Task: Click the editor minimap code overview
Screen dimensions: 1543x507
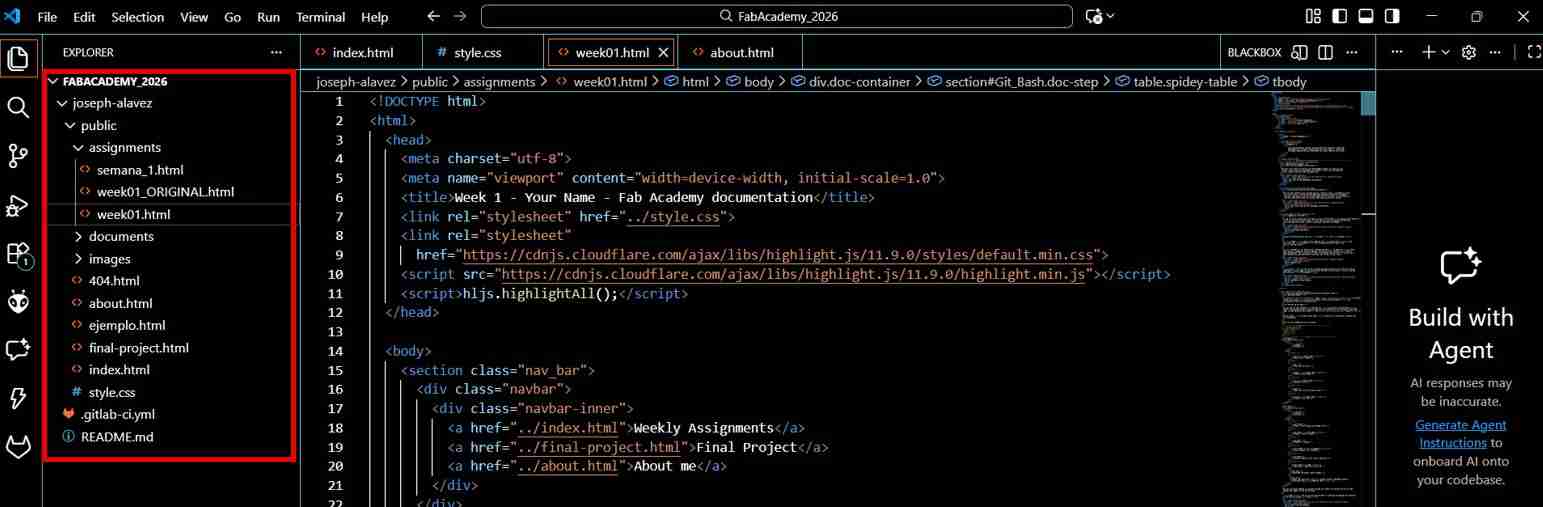Action: click(1319, 300)
